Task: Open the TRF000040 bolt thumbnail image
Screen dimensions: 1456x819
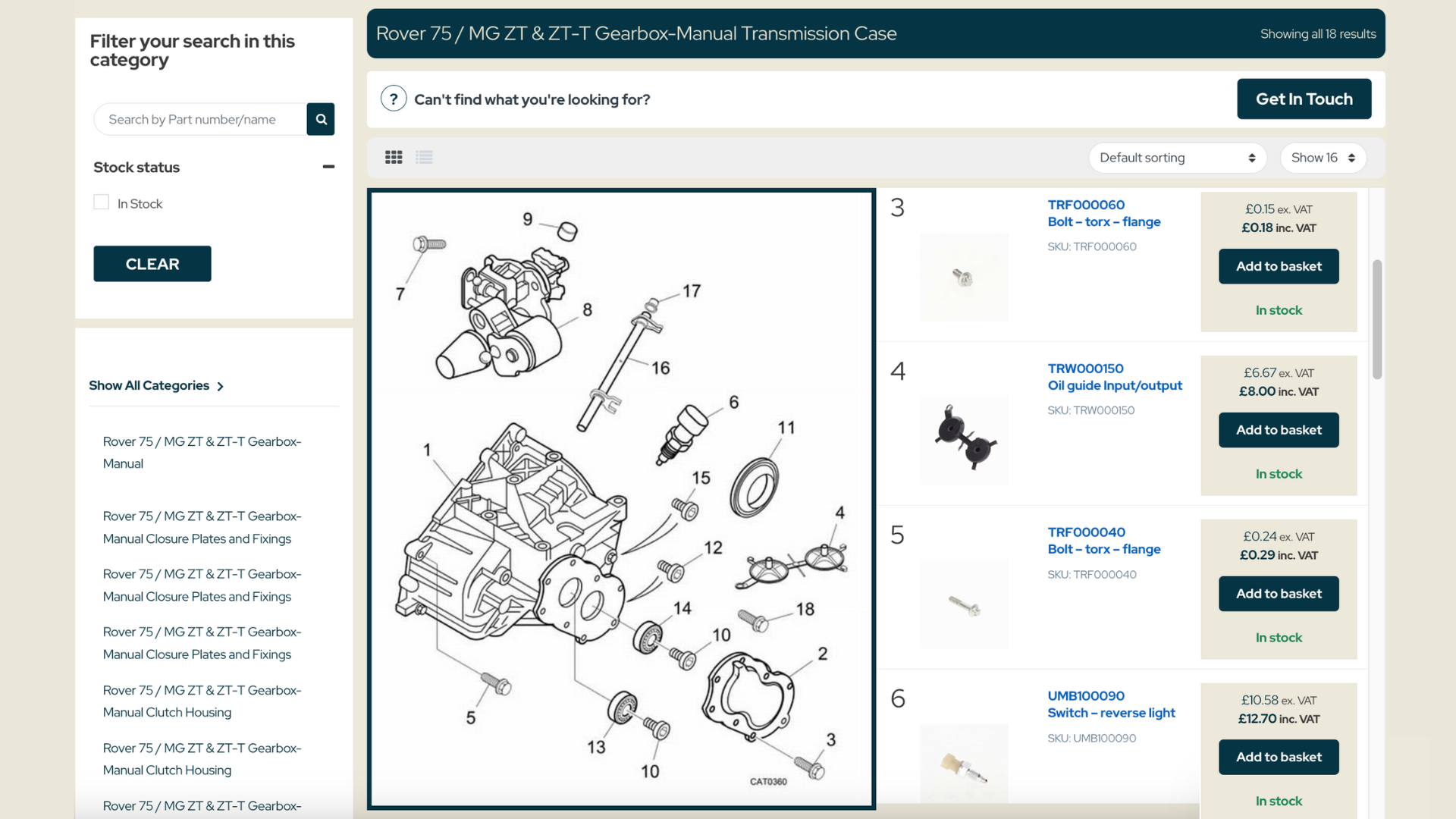Action: [964, 604]
